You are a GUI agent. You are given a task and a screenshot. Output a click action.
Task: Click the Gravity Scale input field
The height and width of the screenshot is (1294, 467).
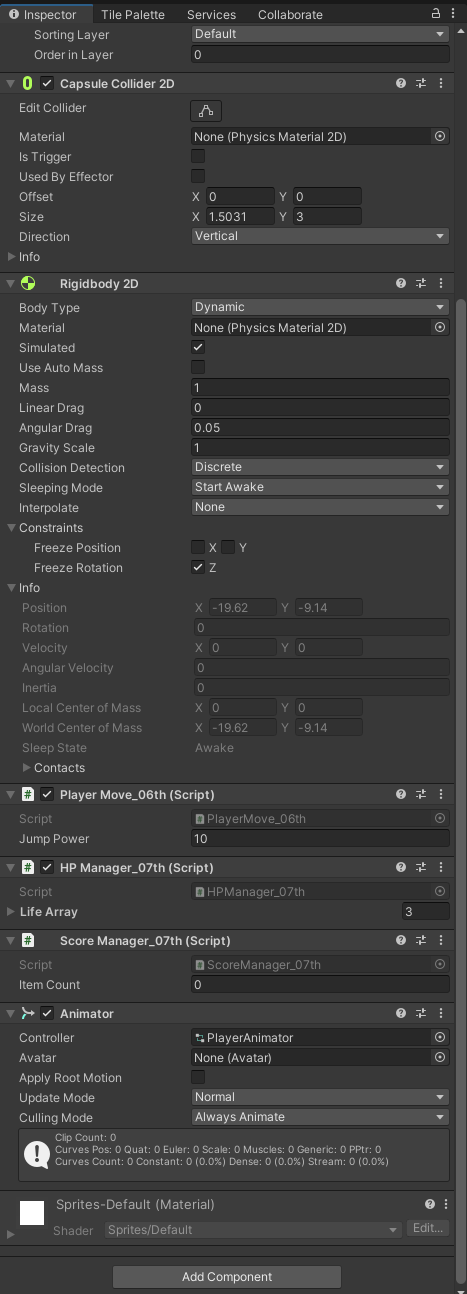(320, 447)
